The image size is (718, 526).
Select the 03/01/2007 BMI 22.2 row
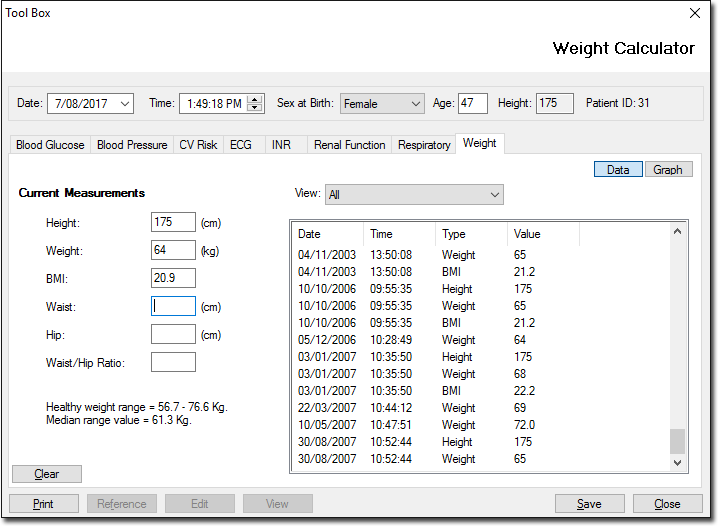pyautogui.click(x=481, y=390)
